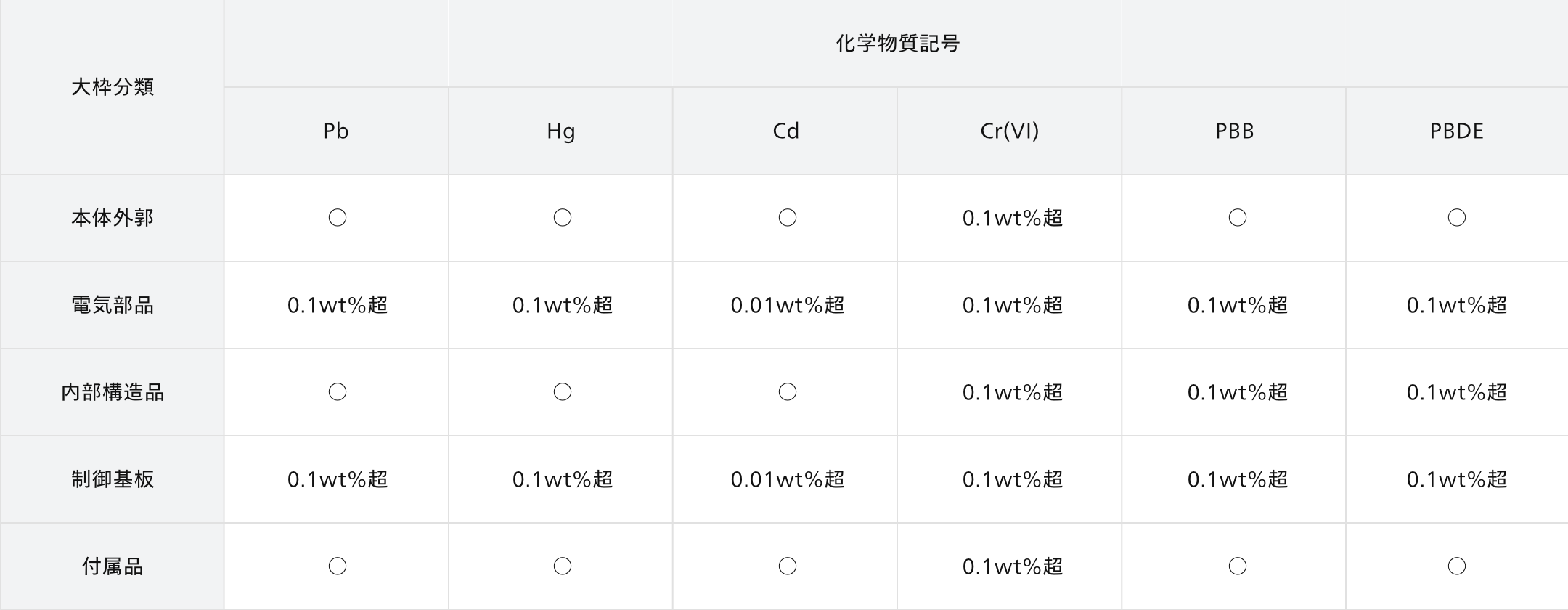The width and height of the screenshot is (1568, 610).
Task: Click the Cr(VI) value for 付属品
Action: (x=1013, y=566)
